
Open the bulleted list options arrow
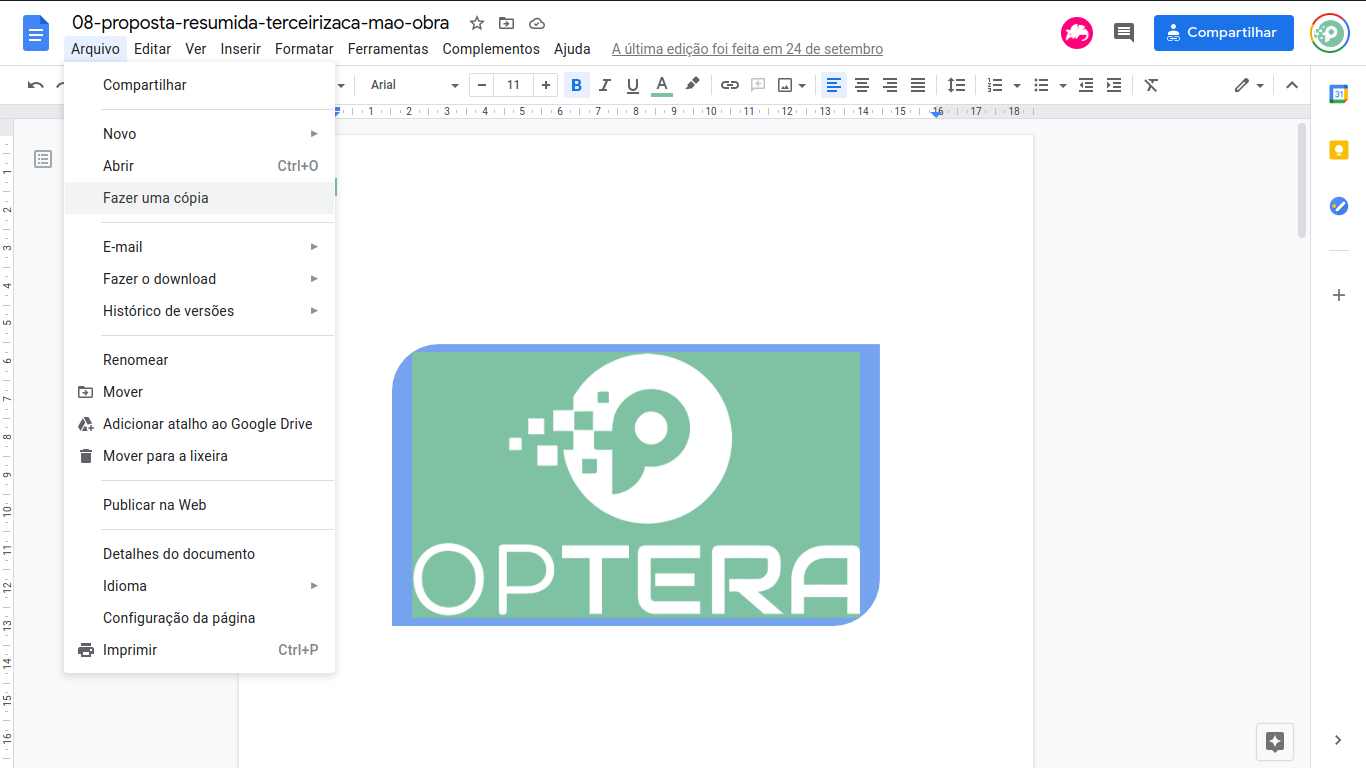1063,85
